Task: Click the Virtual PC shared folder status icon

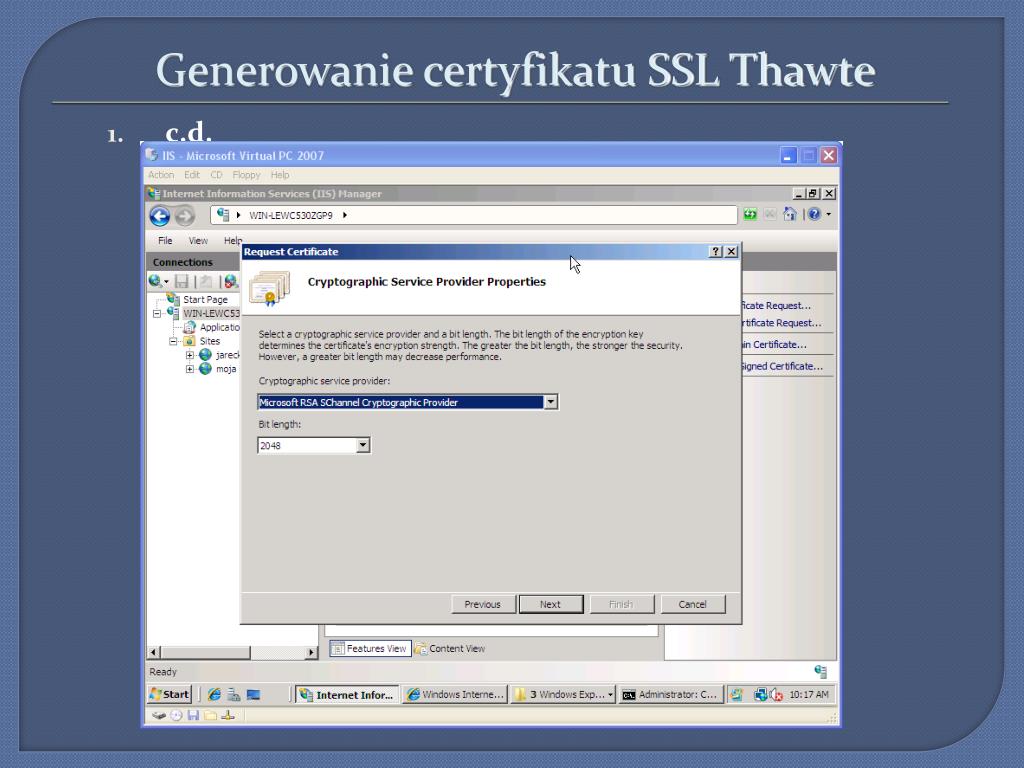Action: [x=210, y=715]
